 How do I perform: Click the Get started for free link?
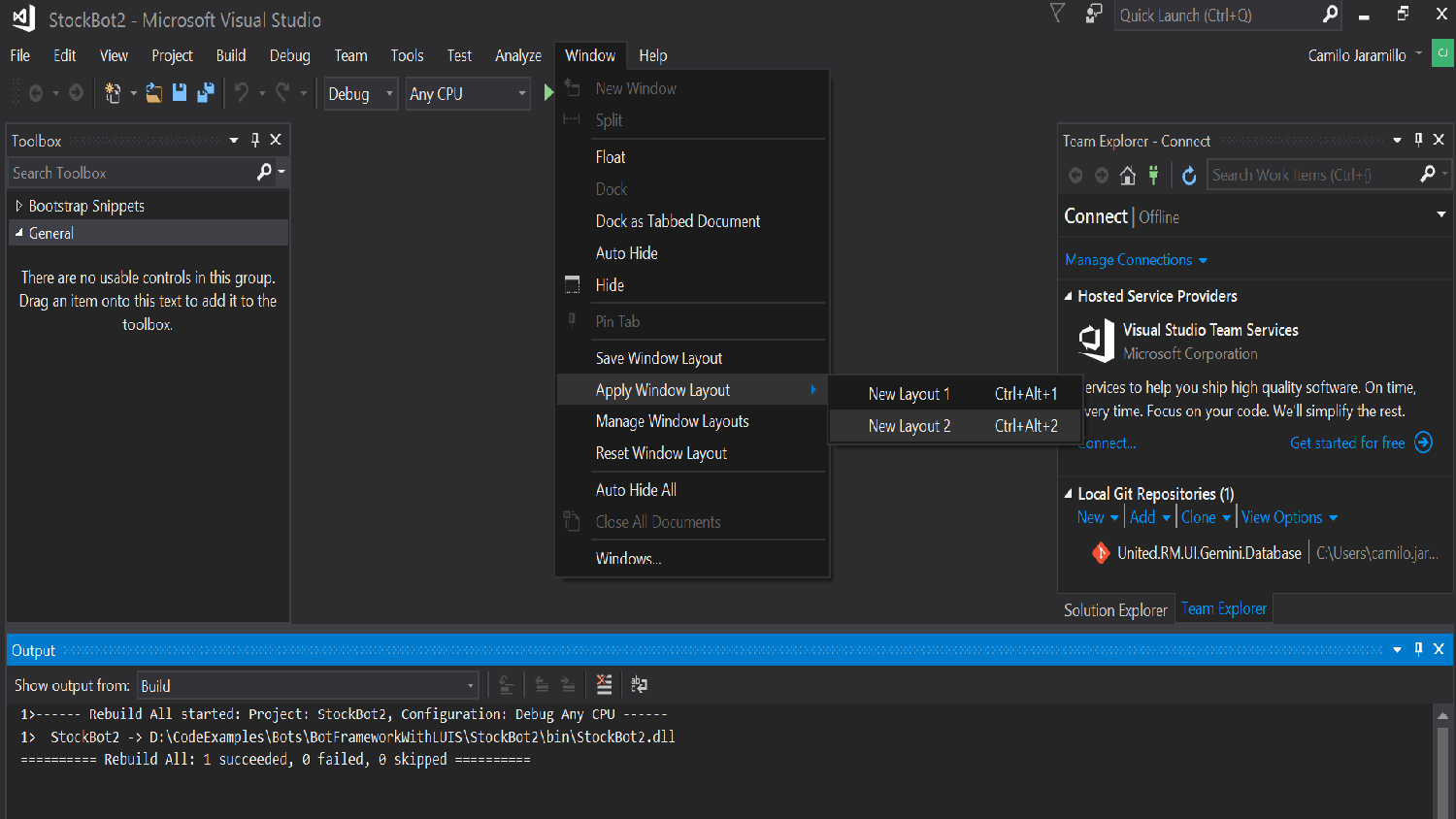click(1347, 442)
